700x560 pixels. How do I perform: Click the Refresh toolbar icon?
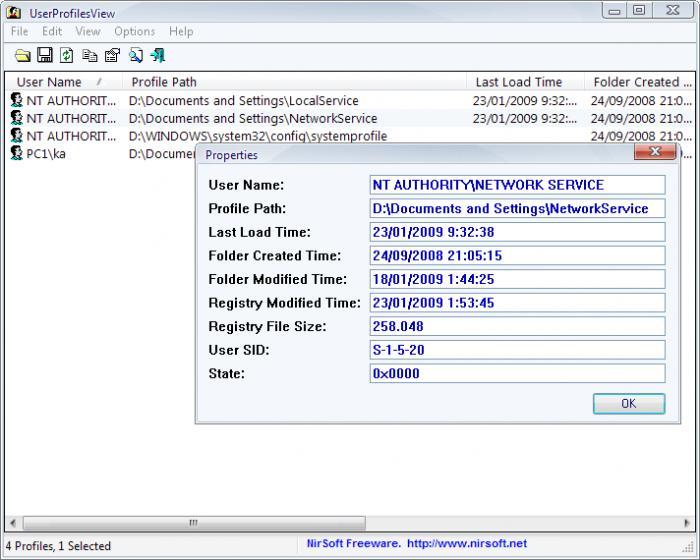click(x=67, y=55)
